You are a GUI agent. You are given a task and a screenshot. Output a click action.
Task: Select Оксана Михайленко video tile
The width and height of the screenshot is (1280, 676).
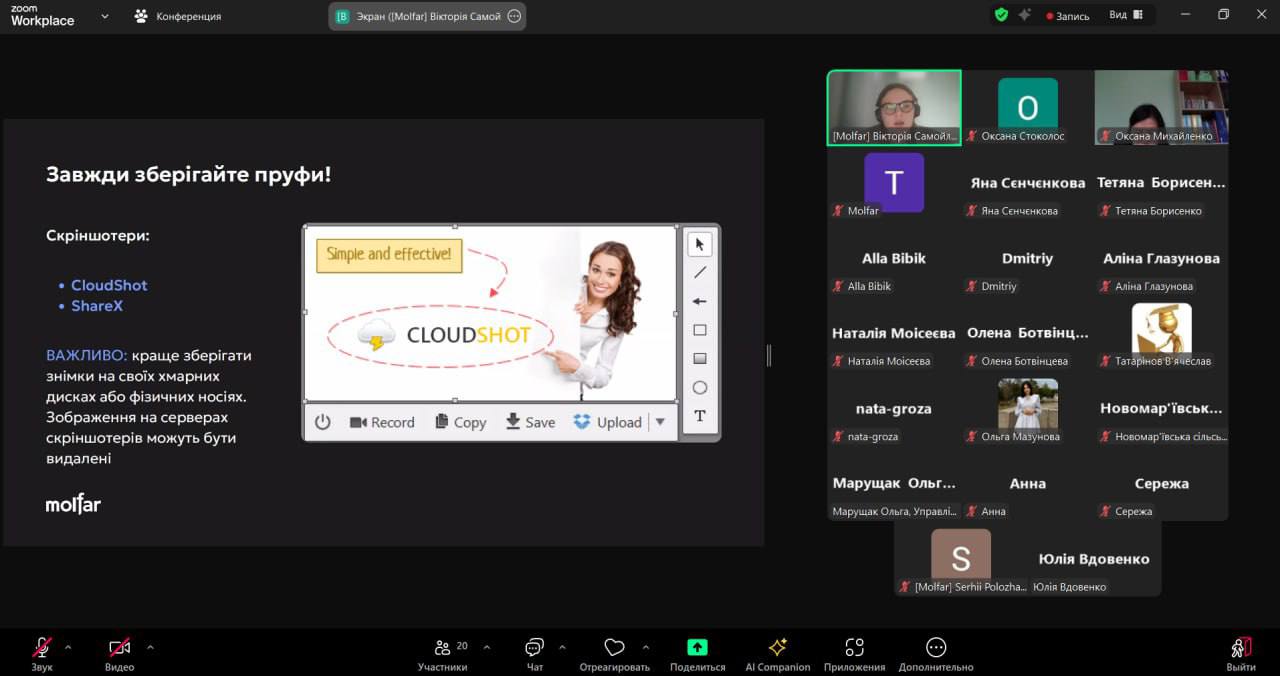tap(1161, 108)
